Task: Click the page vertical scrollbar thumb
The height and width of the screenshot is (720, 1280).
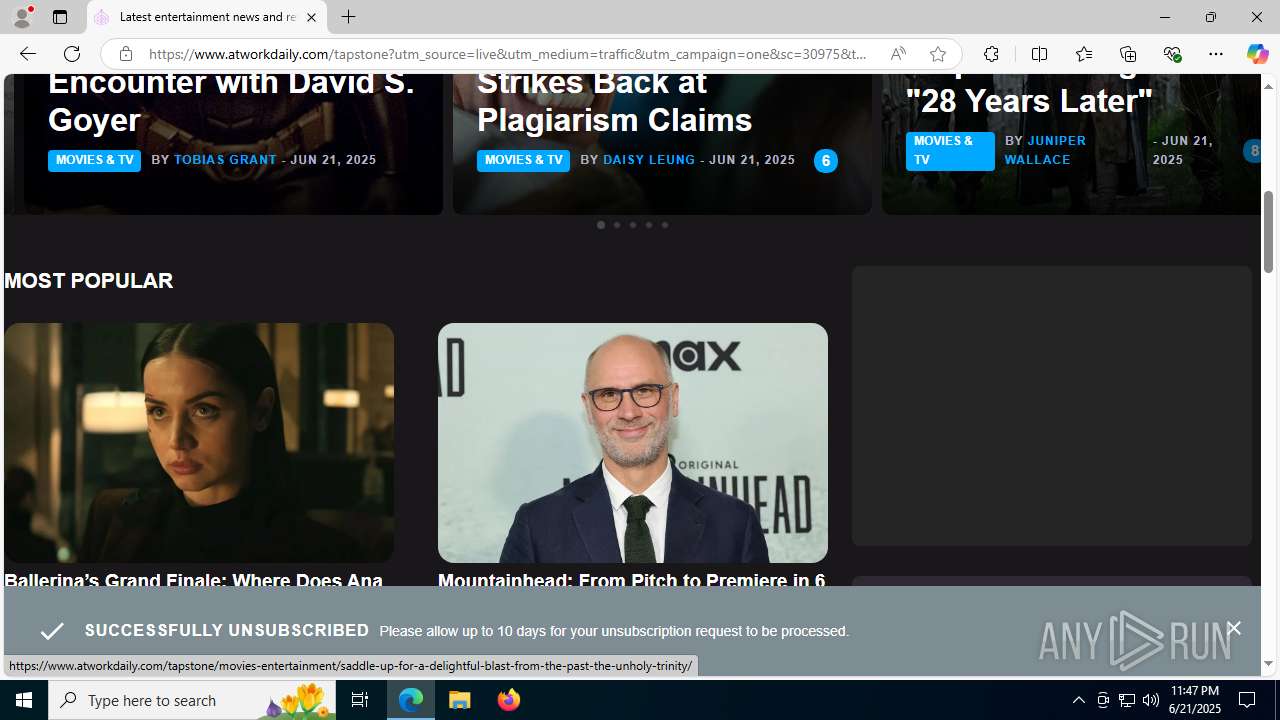Action: point(1268,232)
